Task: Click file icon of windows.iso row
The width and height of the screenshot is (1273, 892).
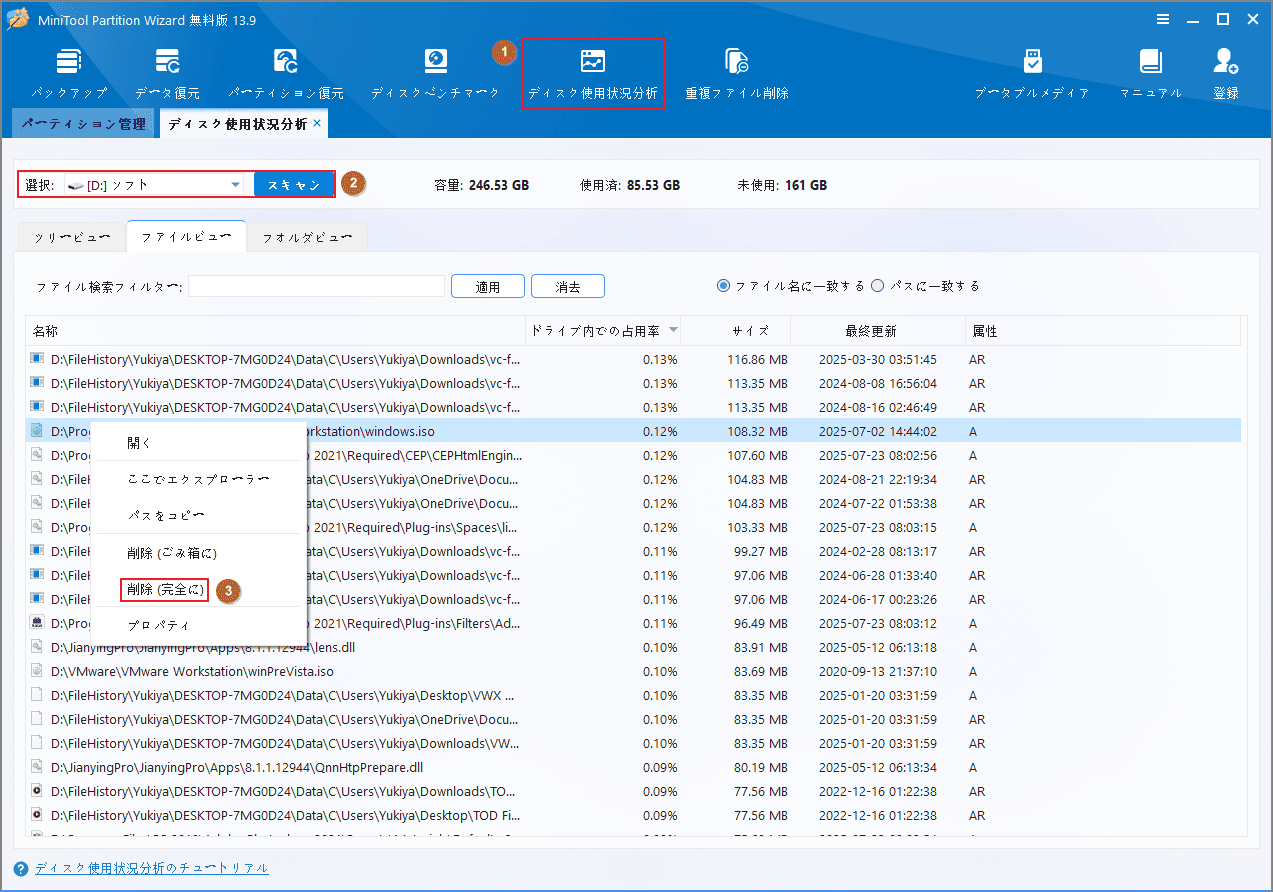Action: tap(38, 431)
